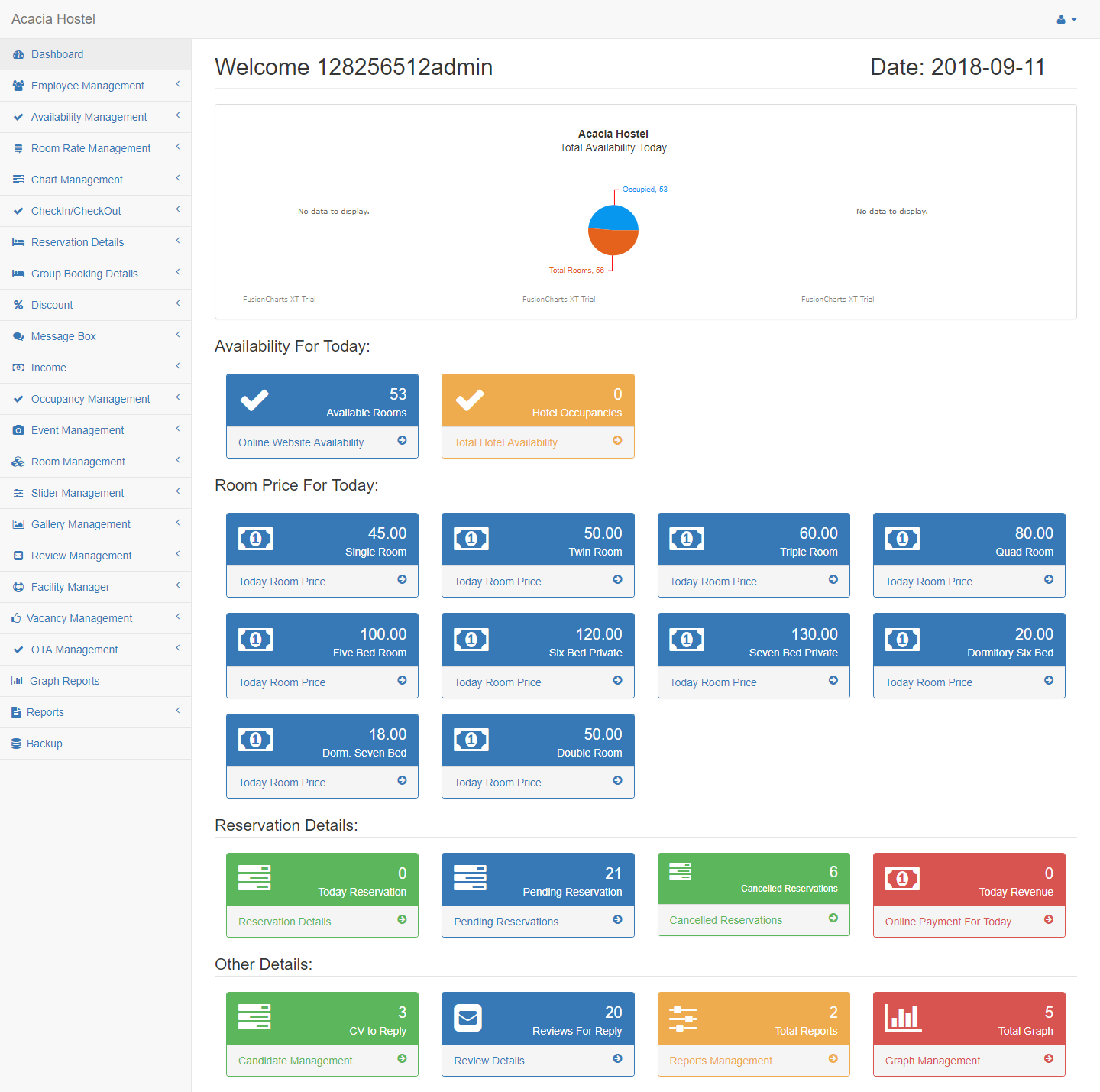Click the bar chart icon on Total Graph card
This screenshot has height=1092, width=1100.
[x=902, y=1018]
